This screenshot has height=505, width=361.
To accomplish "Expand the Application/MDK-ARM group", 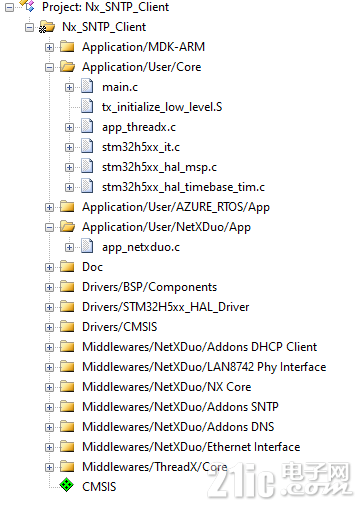I will pos(49,47).
